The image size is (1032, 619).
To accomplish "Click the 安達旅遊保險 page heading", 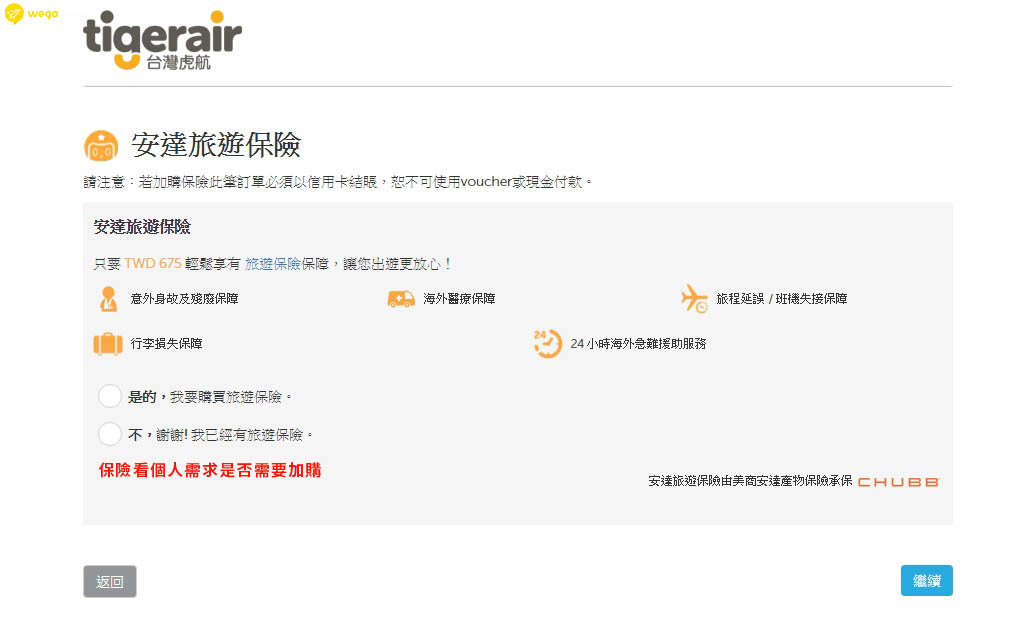I will [216, 145].
